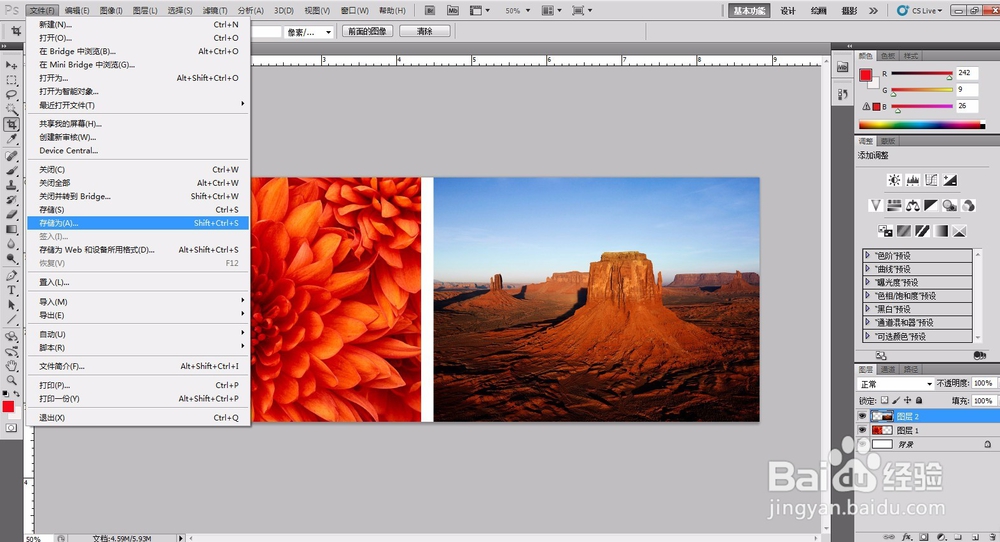The height and width of the screenshot is (542, 1000).
Task: Open the Mini Bridge panel icon
Action: (842, 67)
